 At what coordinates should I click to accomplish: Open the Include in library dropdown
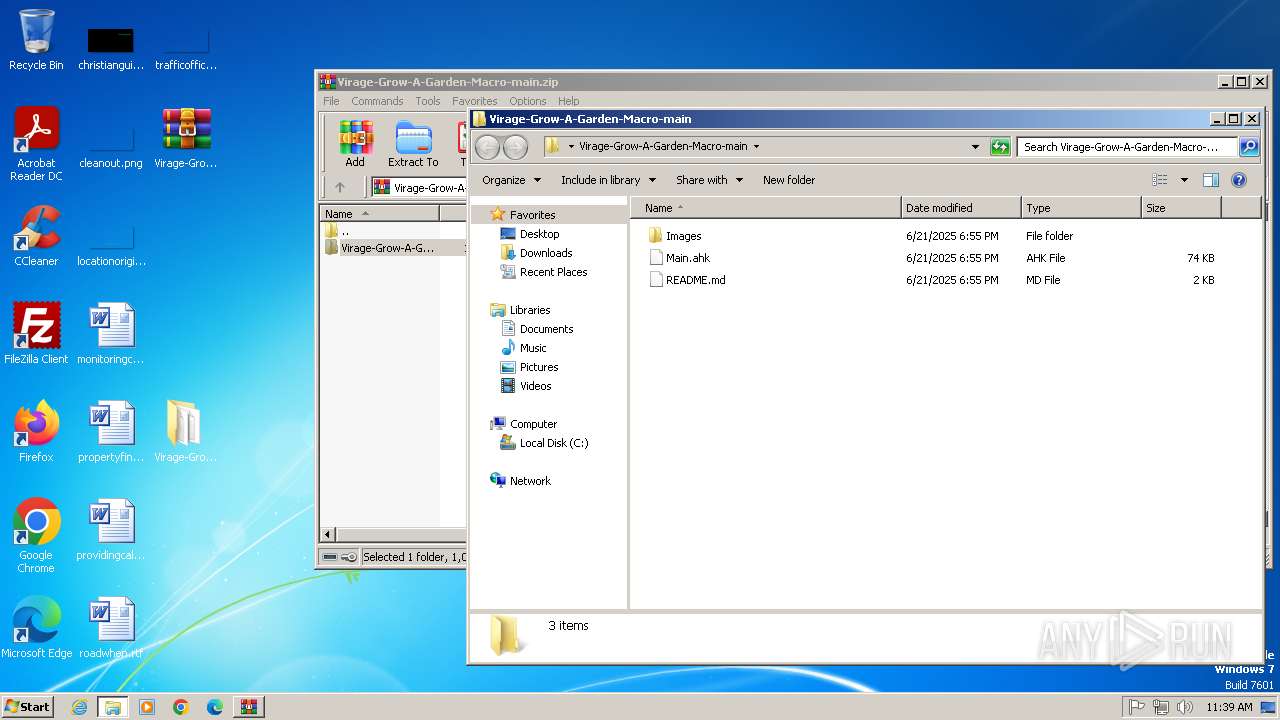pyautogui.click(x=608, y=180)
